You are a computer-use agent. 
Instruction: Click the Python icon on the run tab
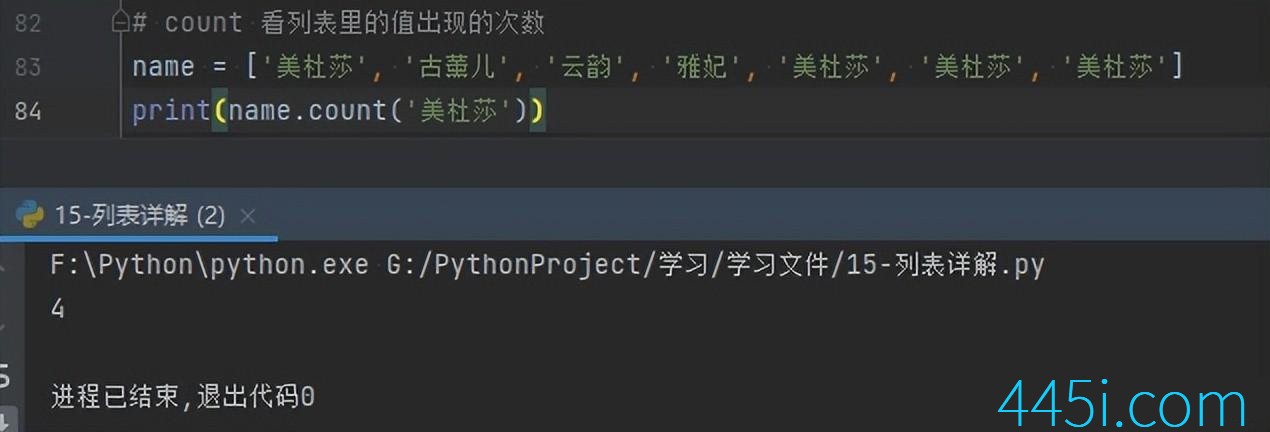click(x=29, y=215)
